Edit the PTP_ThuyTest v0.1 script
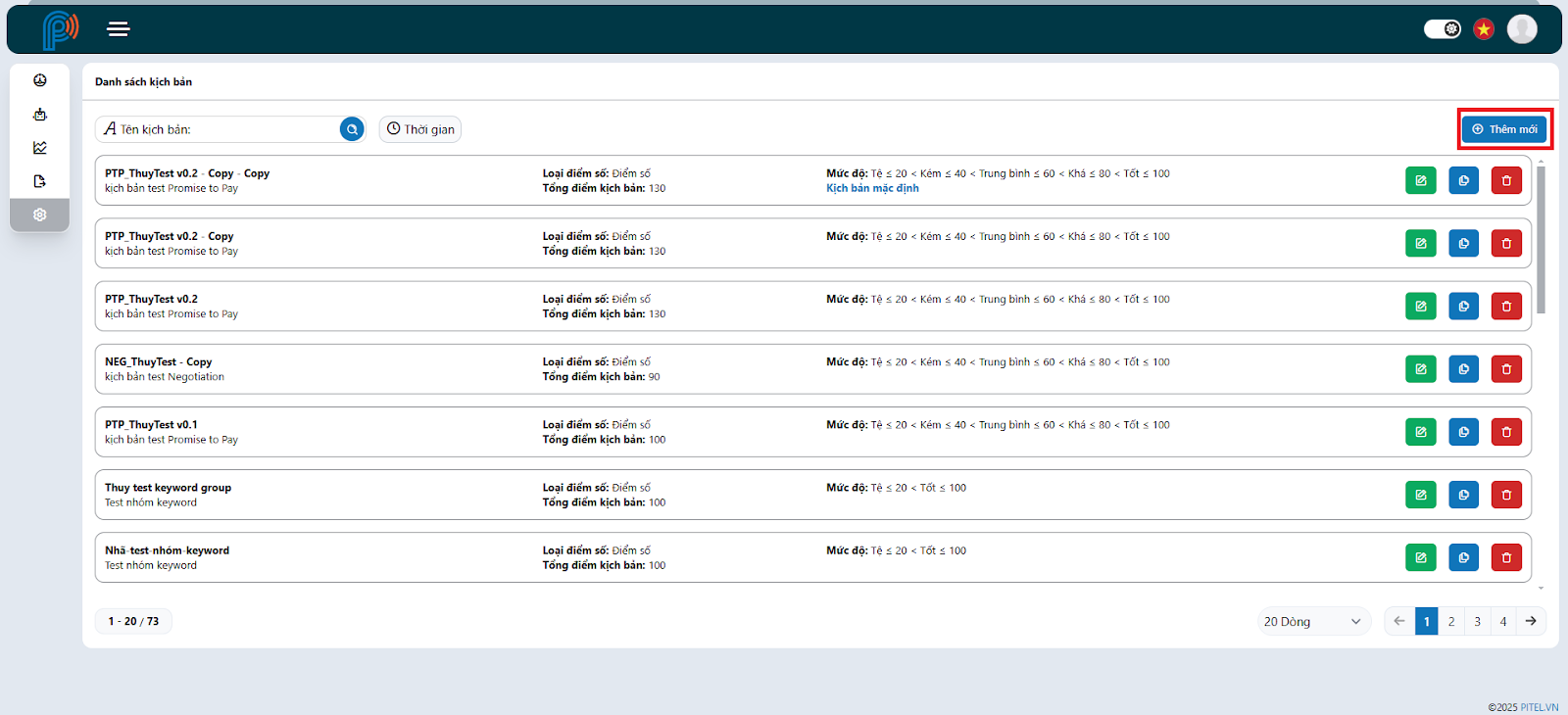 click(1421, 432)
